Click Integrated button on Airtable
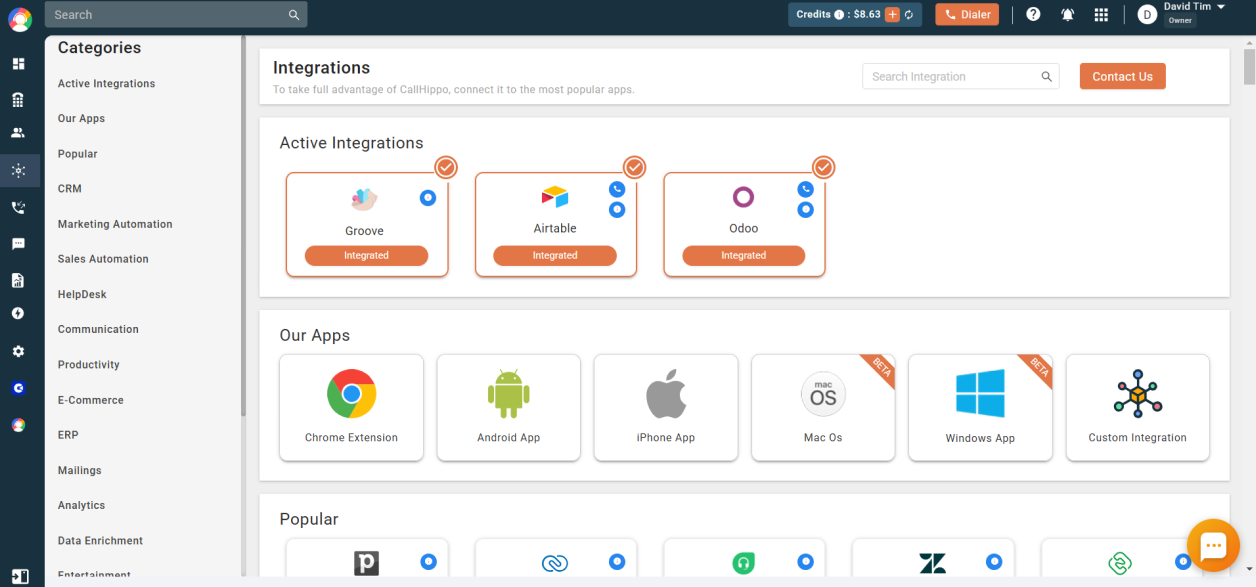The height and width of the screenshot is (587, 1256). click(x=555, y=255)
